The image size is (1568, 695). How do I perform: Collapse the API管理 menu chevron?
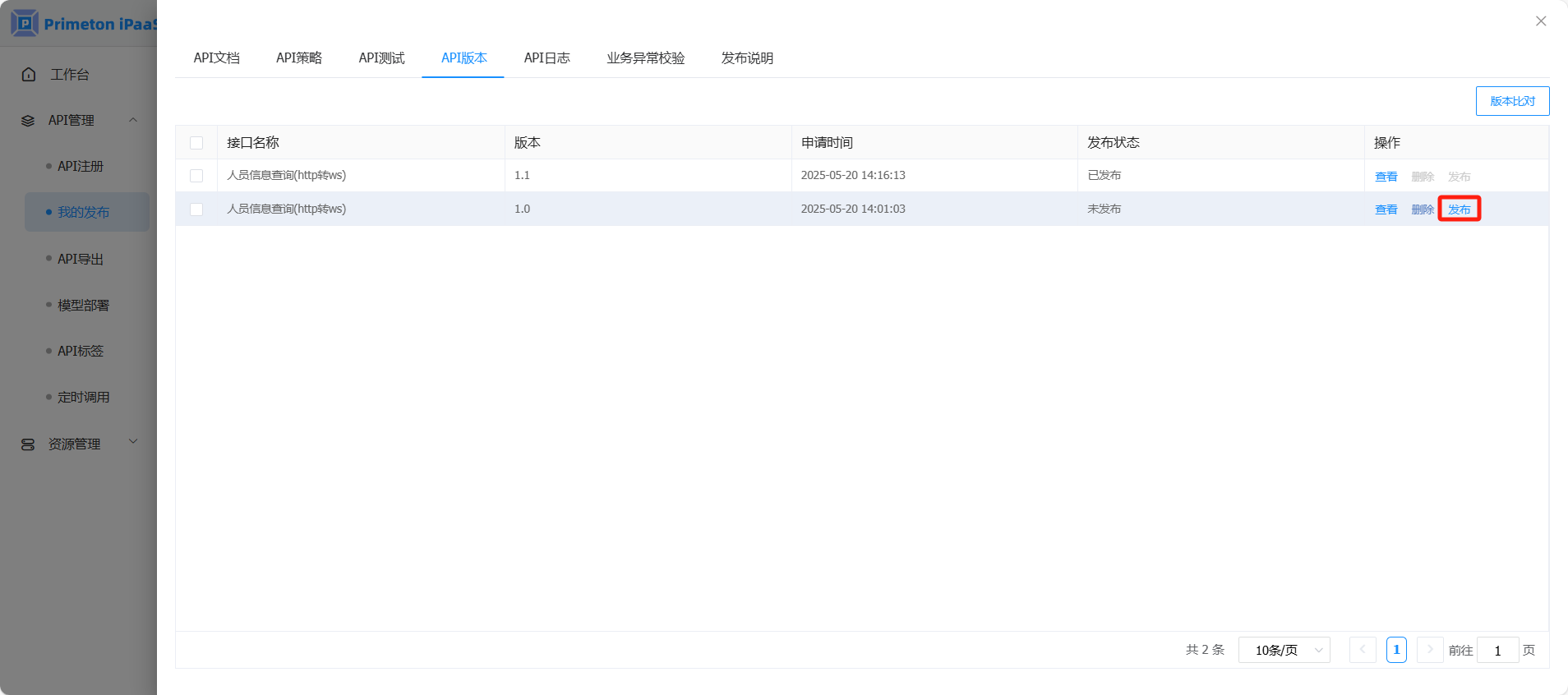tap(133, 120)
